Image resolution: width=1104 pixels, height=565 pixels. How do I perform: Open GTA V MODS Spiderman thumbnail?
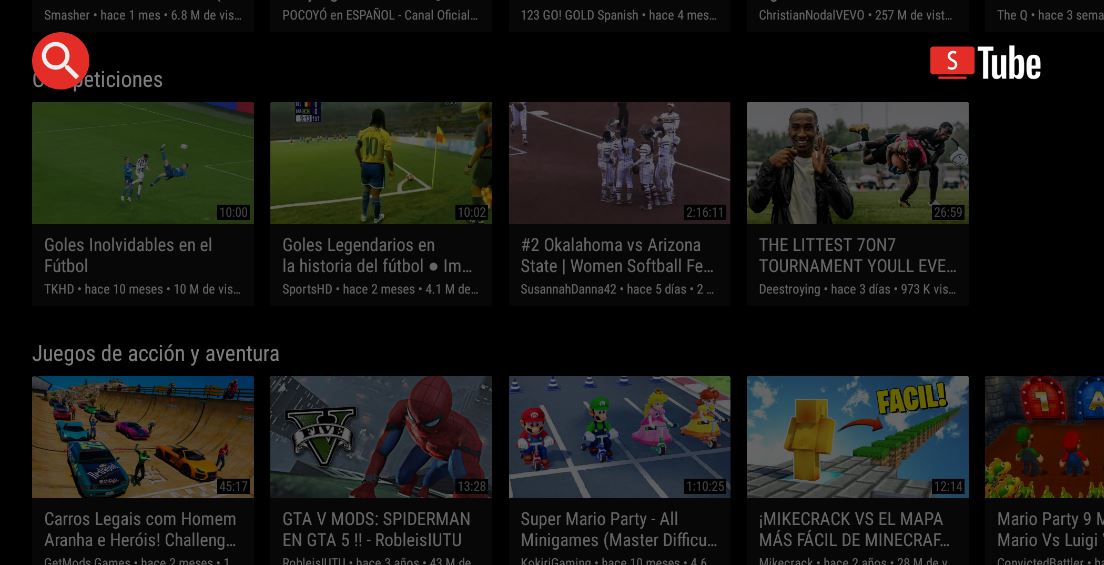(381, 437)
